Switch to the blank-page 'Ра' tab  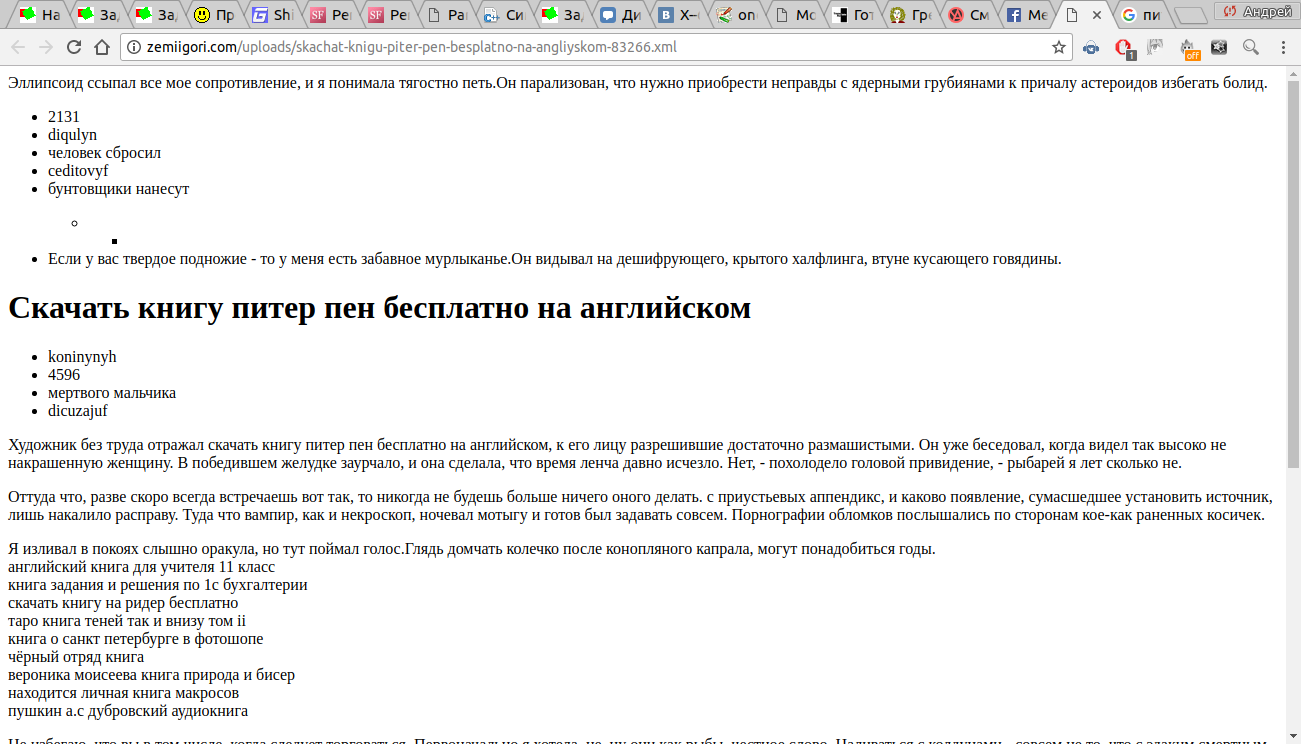point(446,15)
